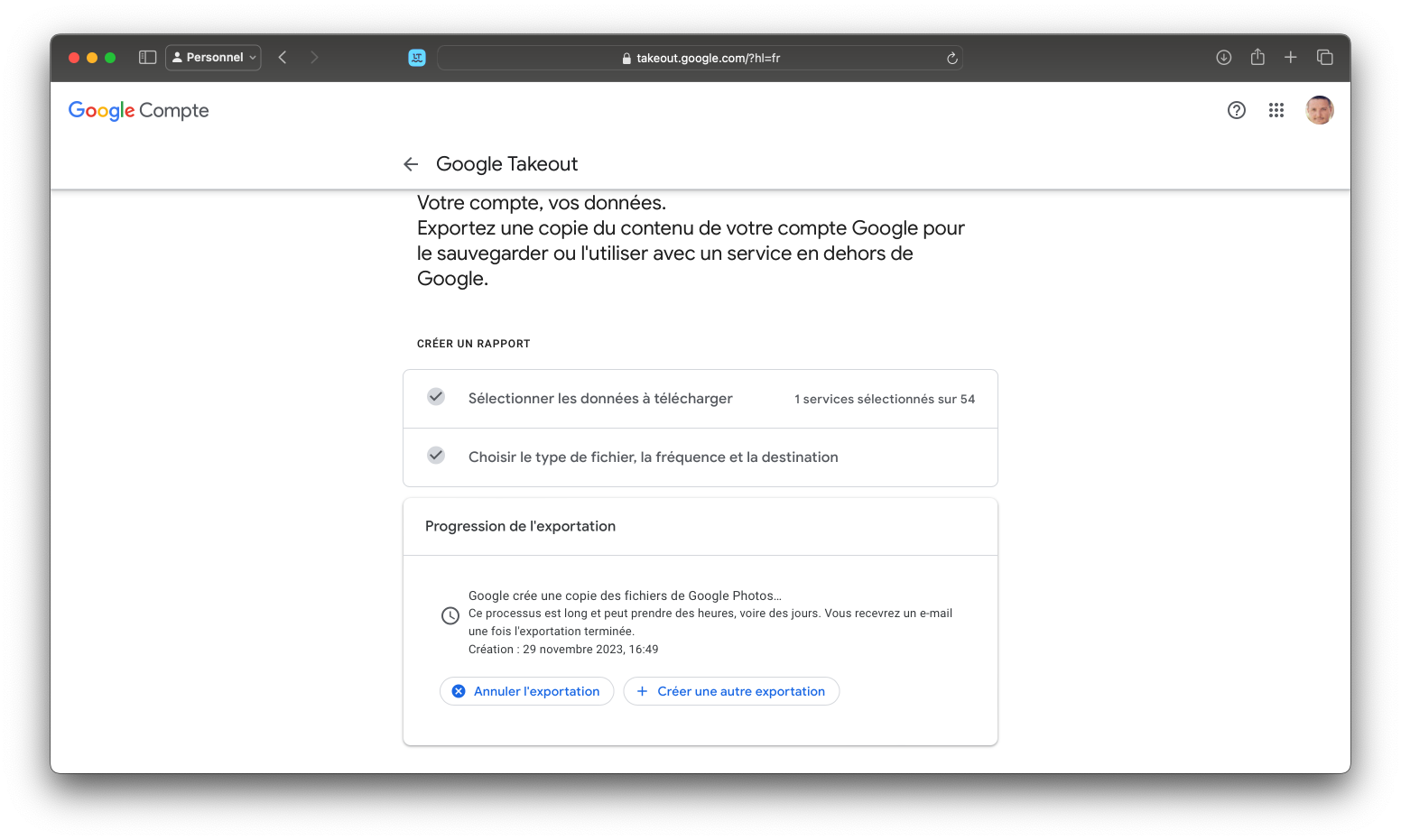The width and height of the screenshot is (1401, 840).
Task: Click the takeout.google.com address bar
Action: [x=700, y=58]
